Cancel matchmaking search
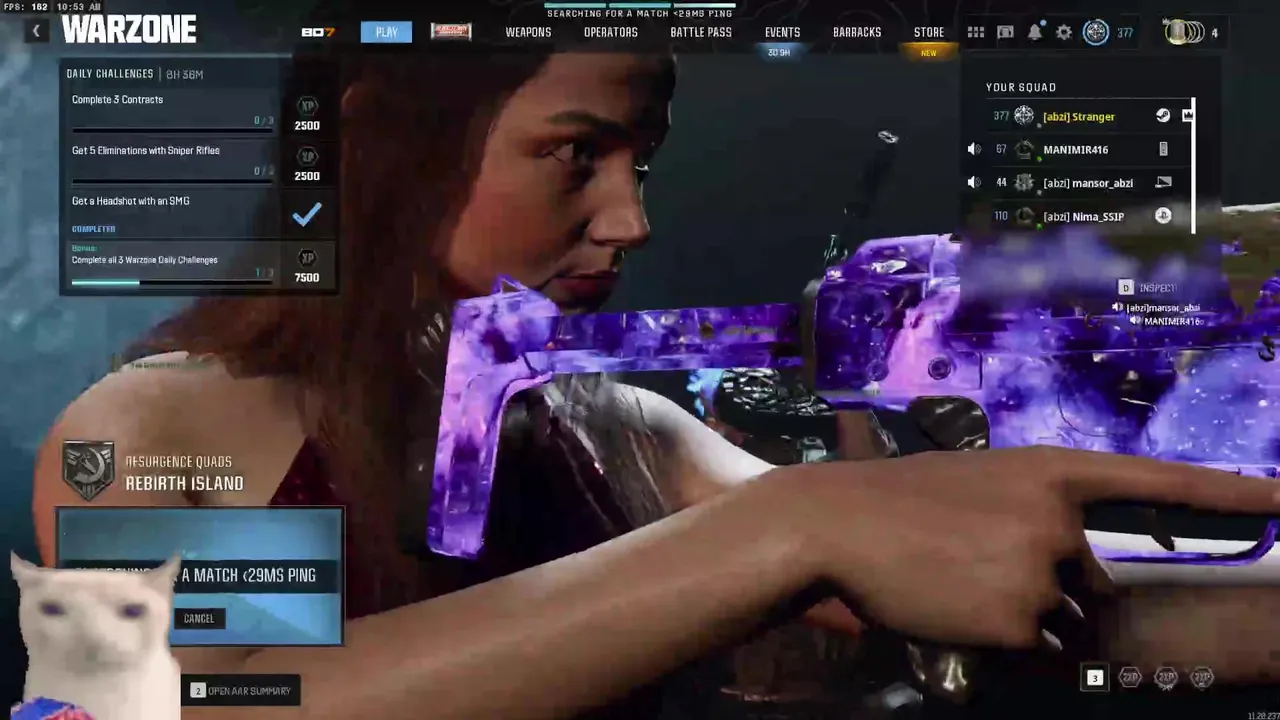Viewport: 1280px width, 720px height. 199,618
